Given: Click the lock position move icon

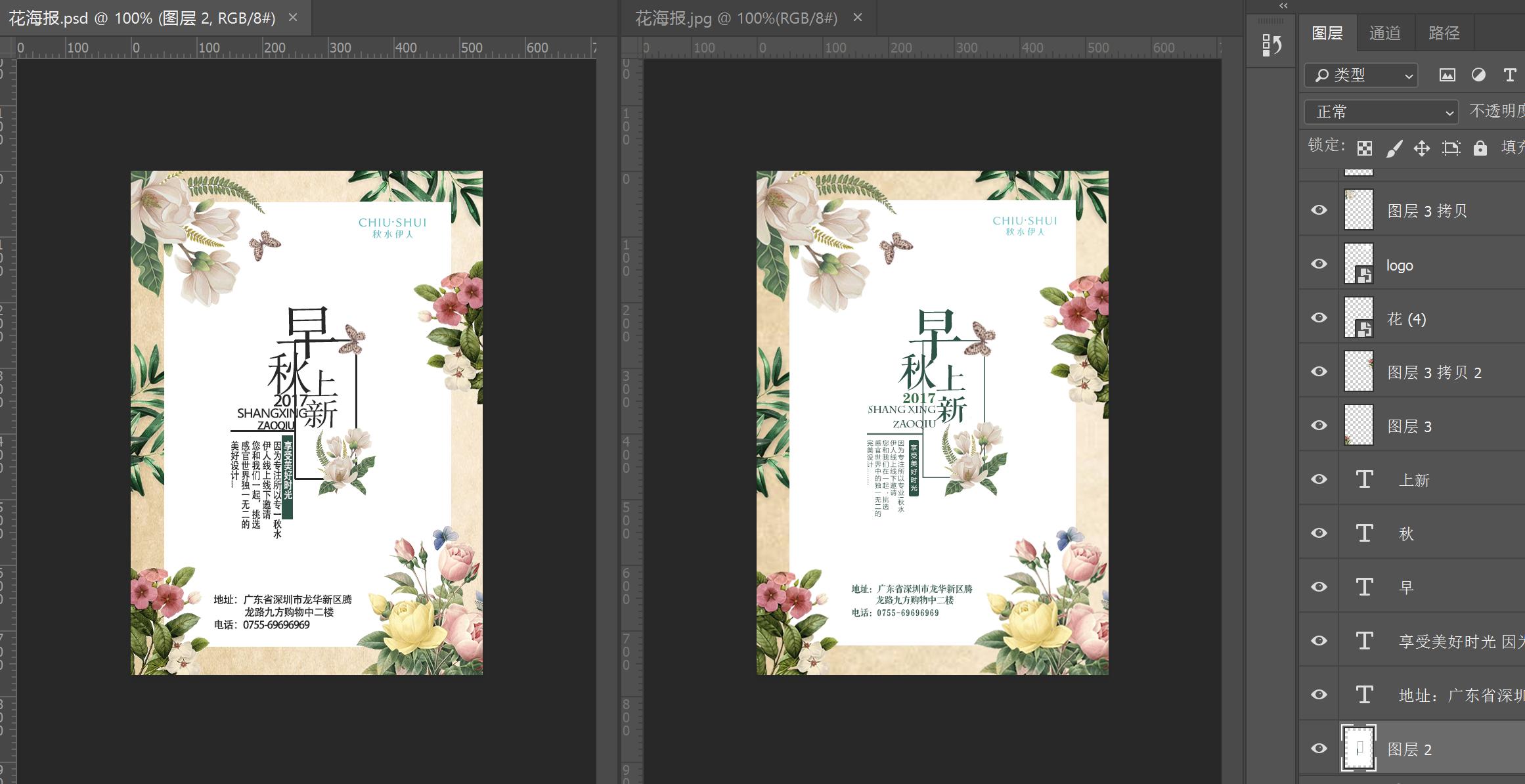Looking at the screenshot, I should (x=1422, y=148).
